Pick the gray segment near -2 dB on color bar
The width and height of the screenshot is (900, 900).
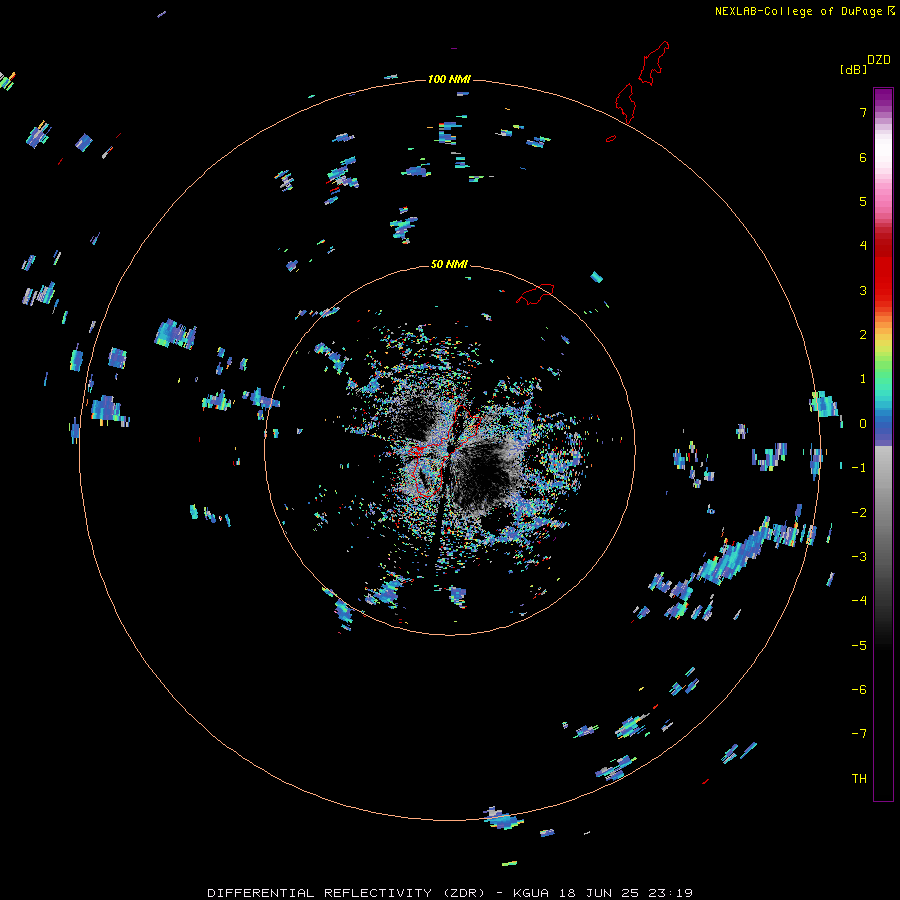pos(883,513)
